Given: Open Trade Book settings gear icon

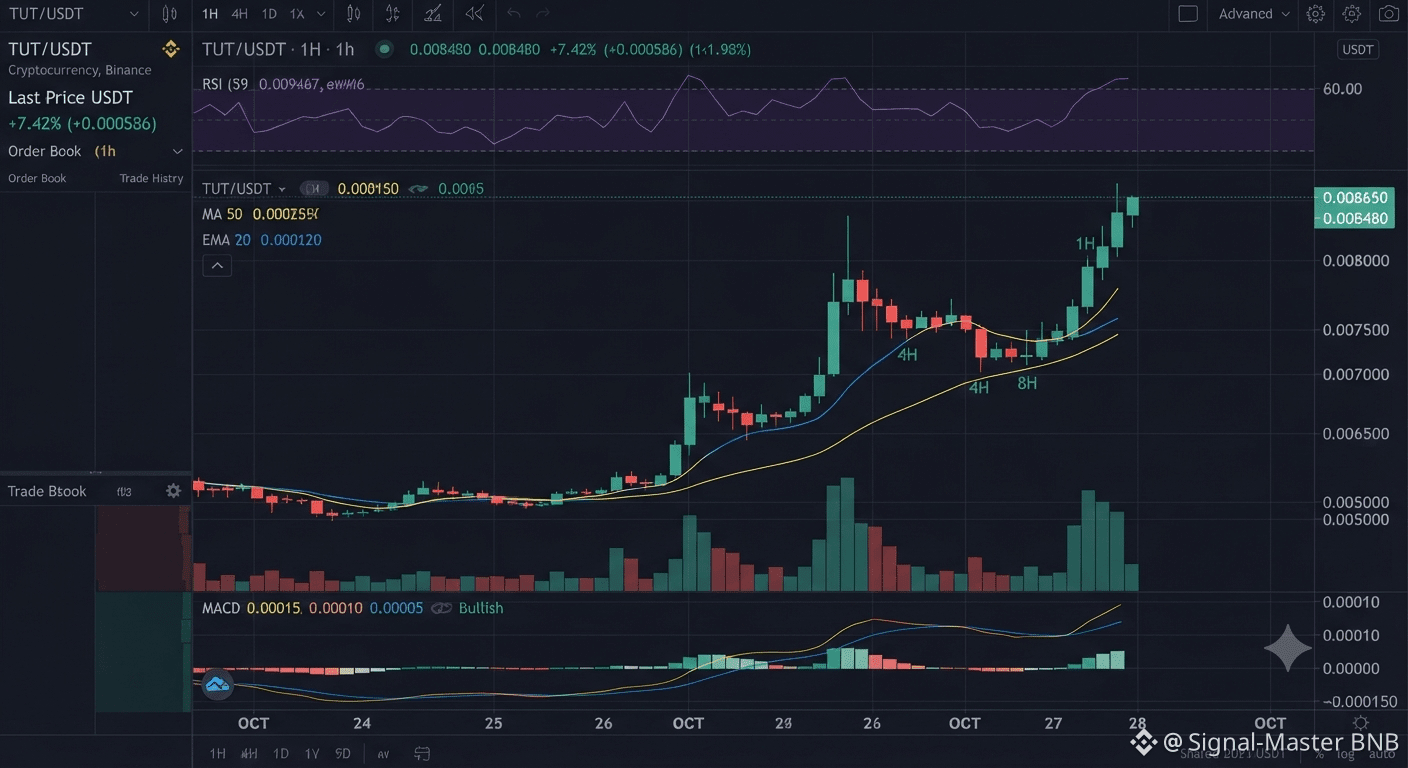Looking at the screenshot, I should pyautogui.click(x=173, y=491).
